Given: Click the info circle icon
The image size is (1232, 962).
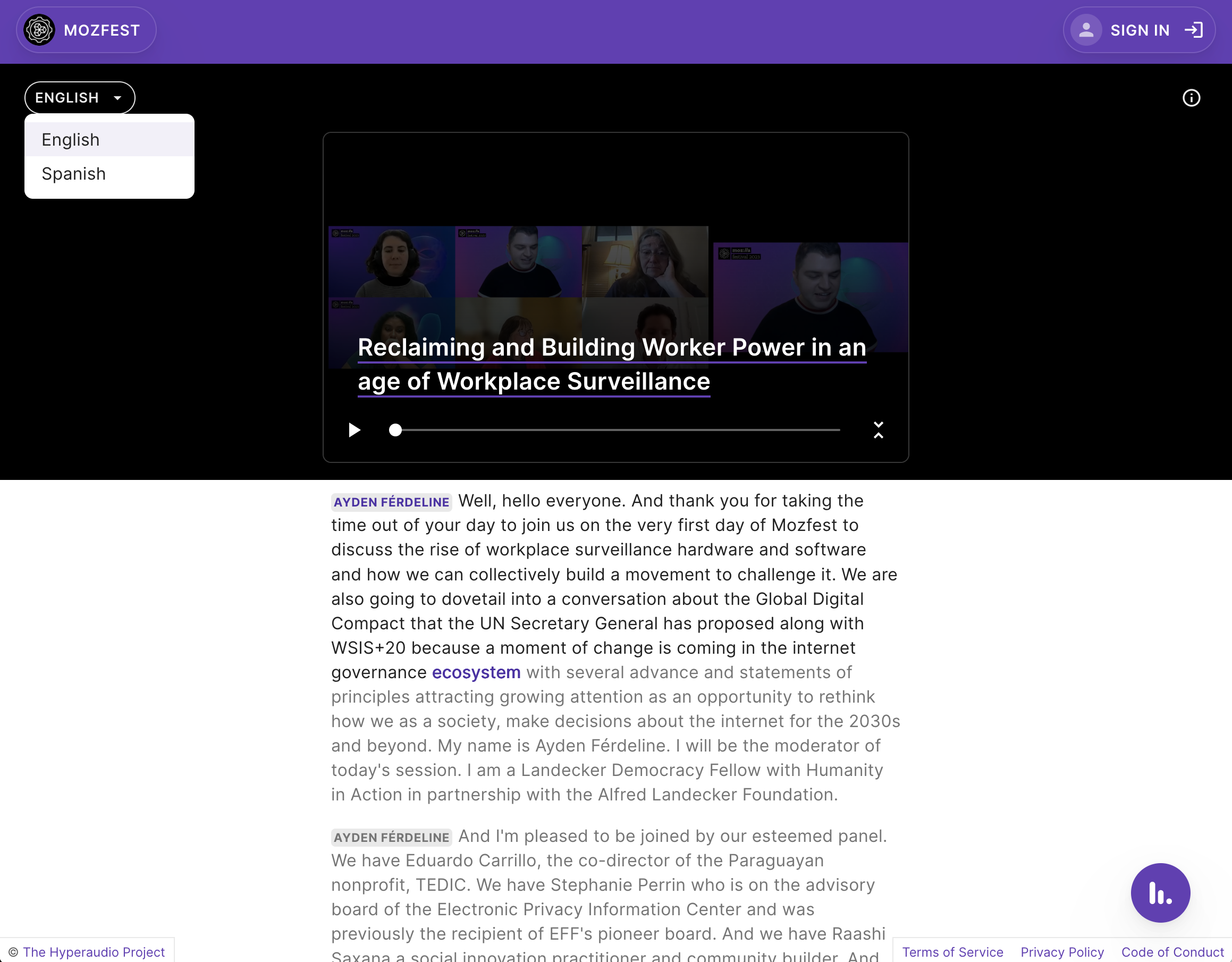Looking at the screenshot, I should [1190, 97].
